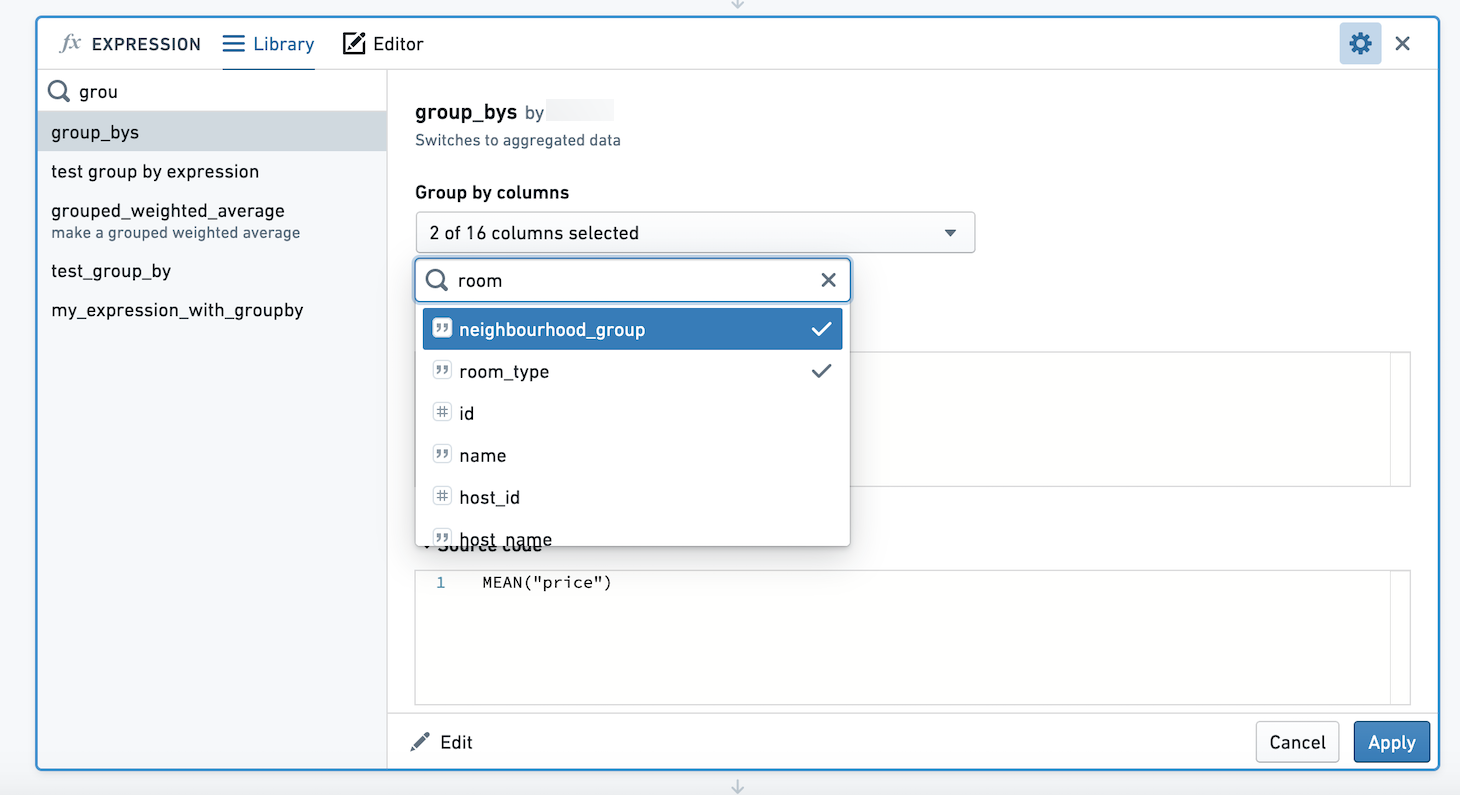Select 'test group by expression' entry
Viewport: 1460px width, 795px height.
click(x=212, y=171)
